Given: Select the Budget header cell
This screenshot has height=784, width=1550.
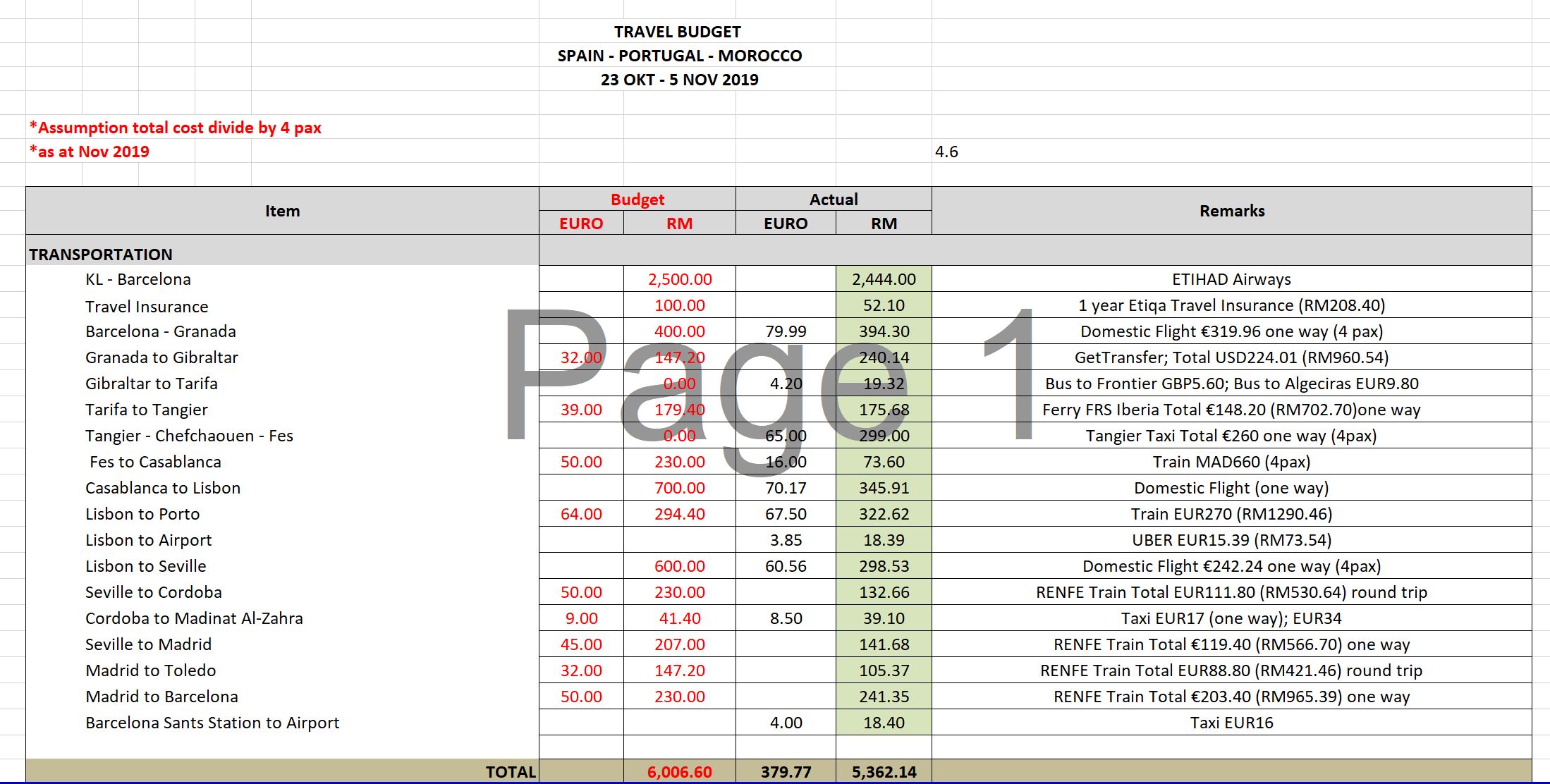Looking at the screenshot, I should tap(637, 200).
